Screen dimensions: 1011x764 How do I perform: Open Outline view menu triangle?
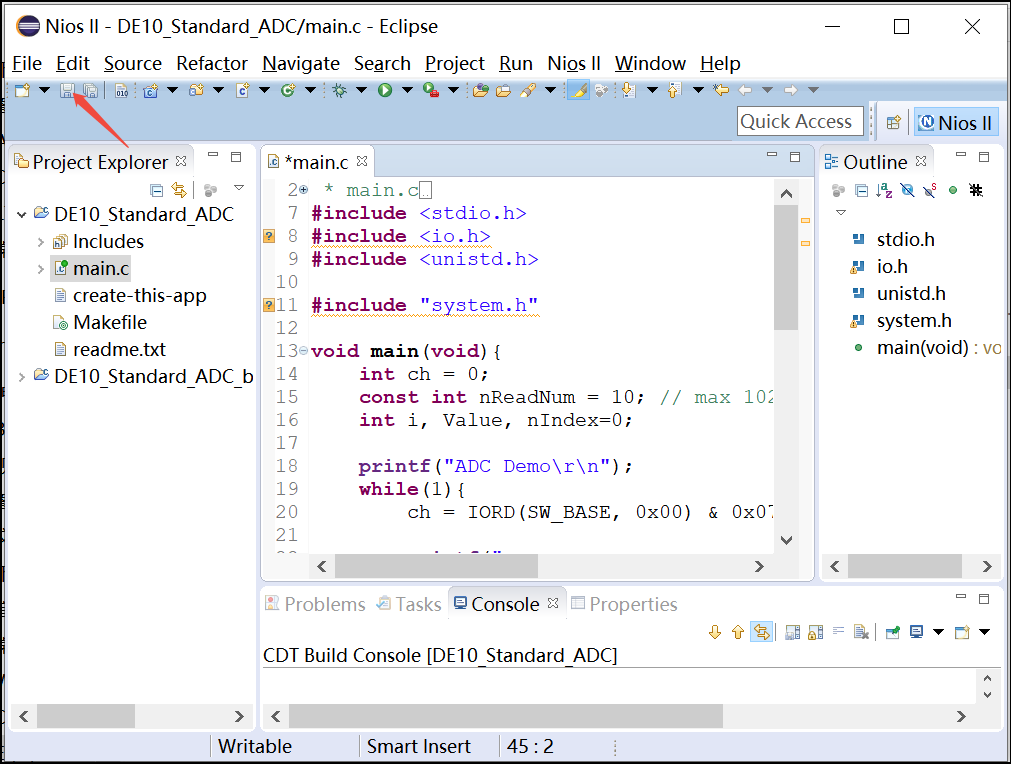click(841, 212)
